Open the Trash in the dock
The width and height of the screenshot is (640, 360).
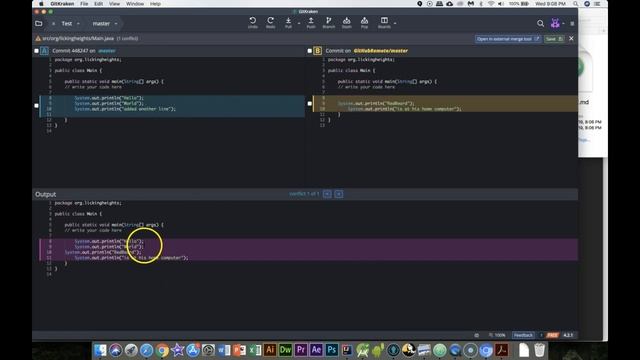click(x=540, y=350)
